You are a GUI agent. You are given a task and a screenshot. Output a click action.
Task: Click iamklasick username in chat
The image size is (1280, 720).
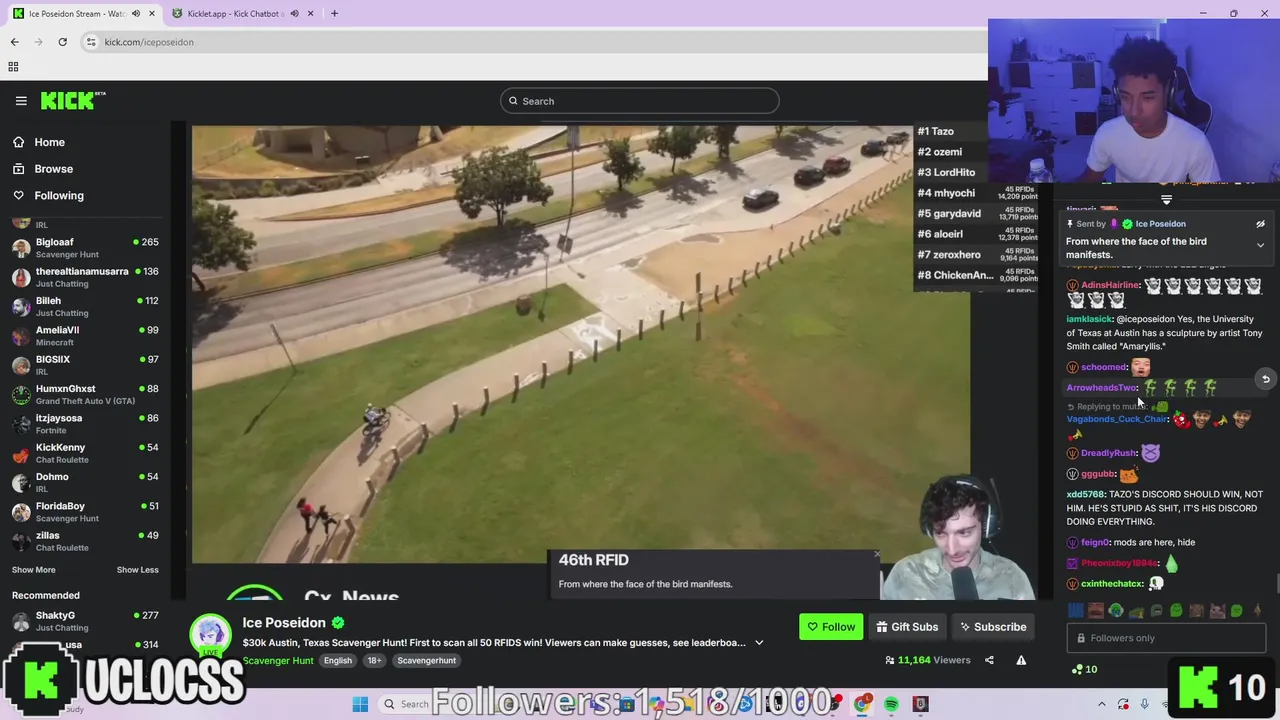tap(1089, 319)
